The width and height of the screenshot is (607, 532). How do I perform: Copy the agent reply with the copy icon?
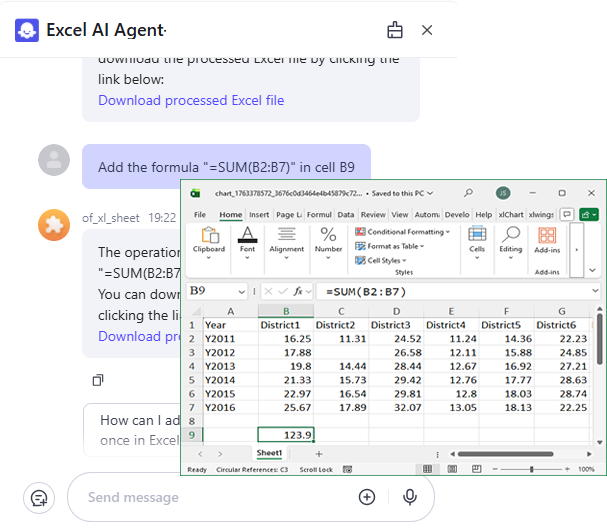tap(98, 380)
